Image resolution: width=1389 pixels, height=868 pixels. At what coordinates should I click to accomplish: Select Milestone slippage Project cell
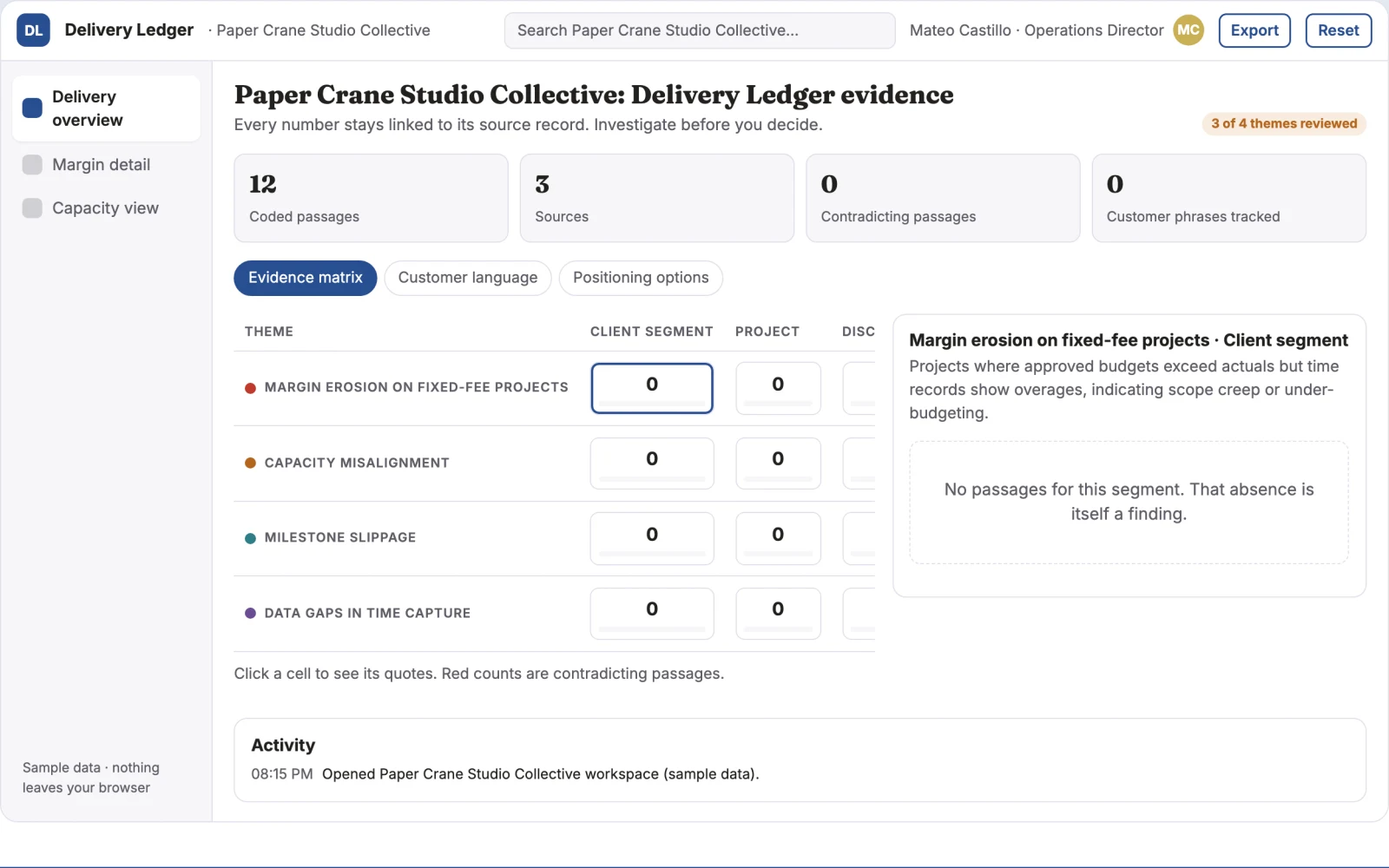coord(778,538)
